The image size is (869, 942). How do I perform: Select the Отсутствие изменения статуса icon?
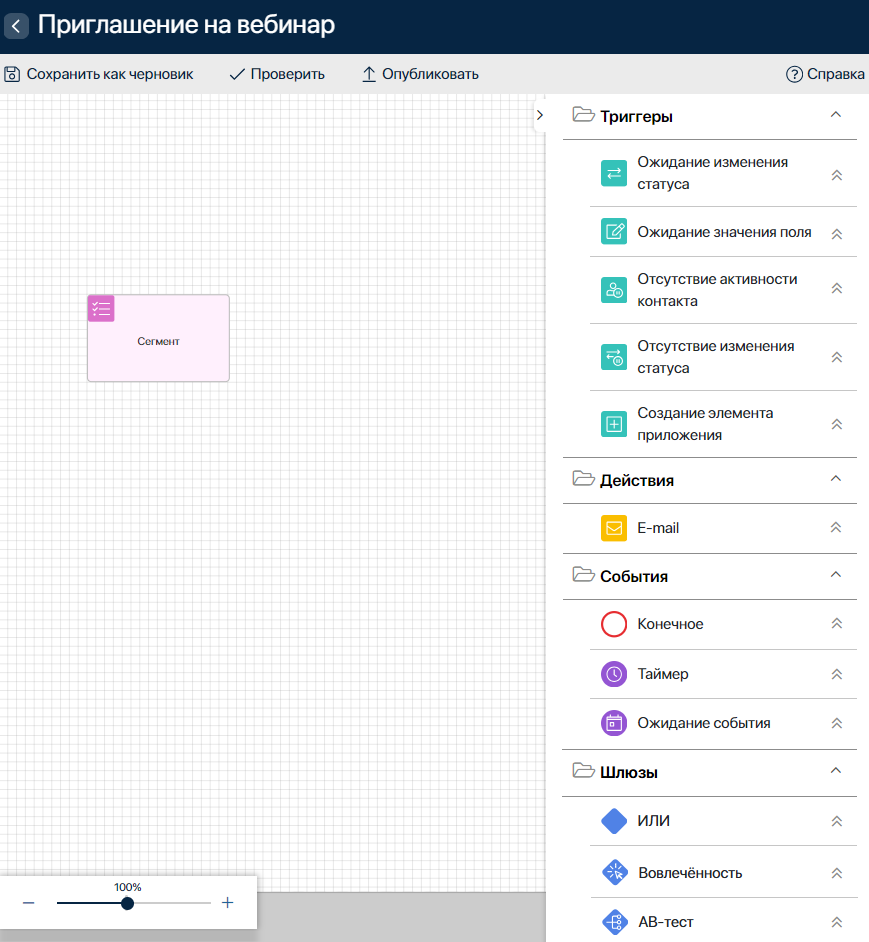614,357
